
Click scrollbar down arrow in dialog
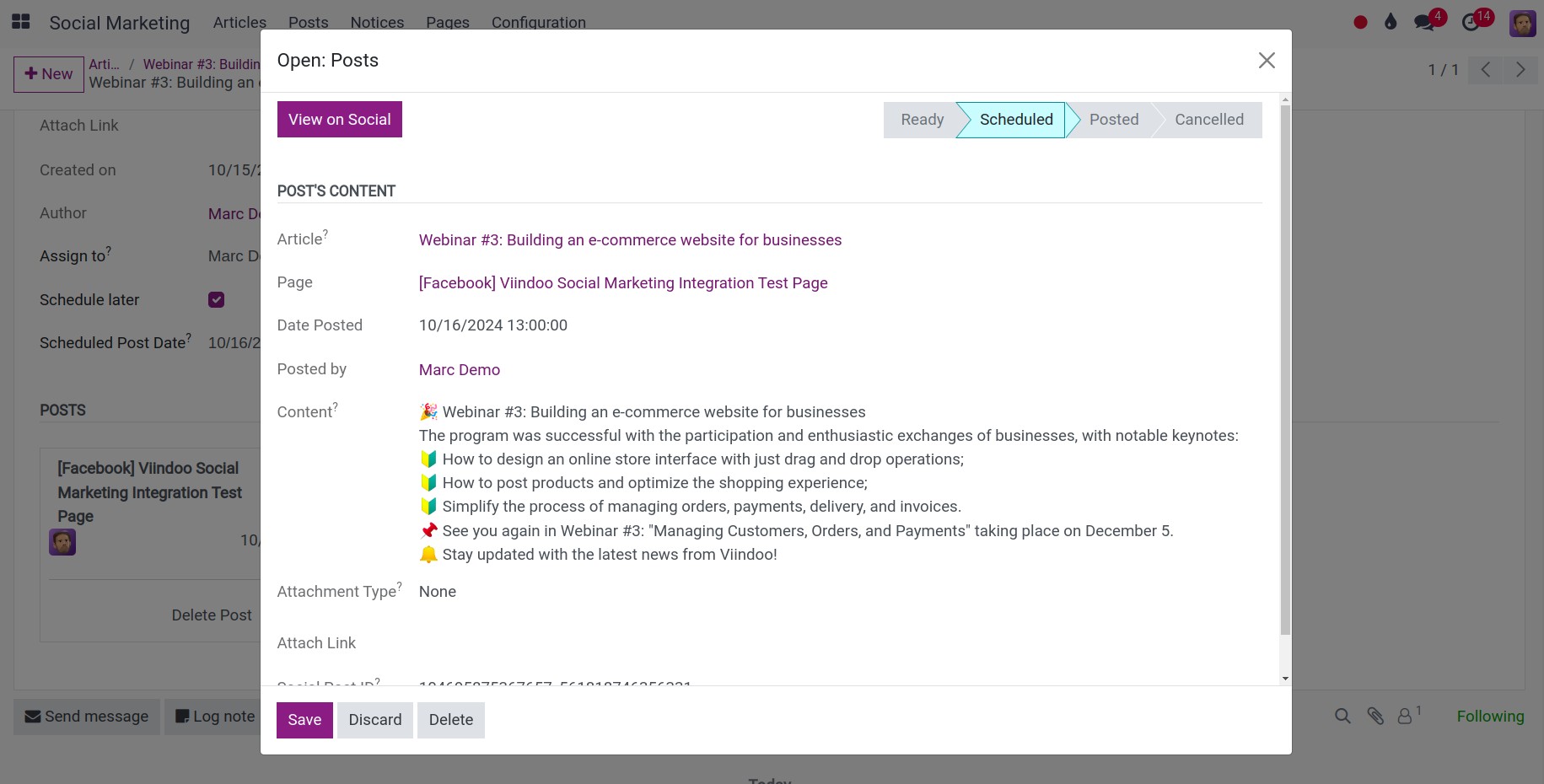pos(1285,679)
